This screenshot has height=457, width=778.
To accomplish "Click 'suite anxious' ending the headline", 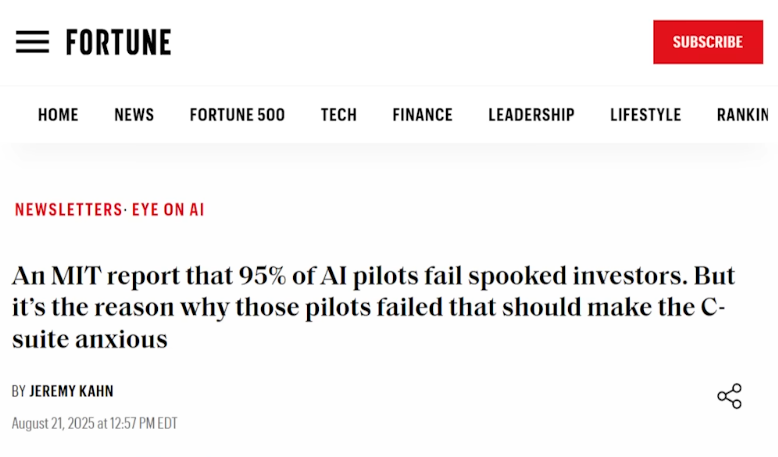I will [90, 340].
